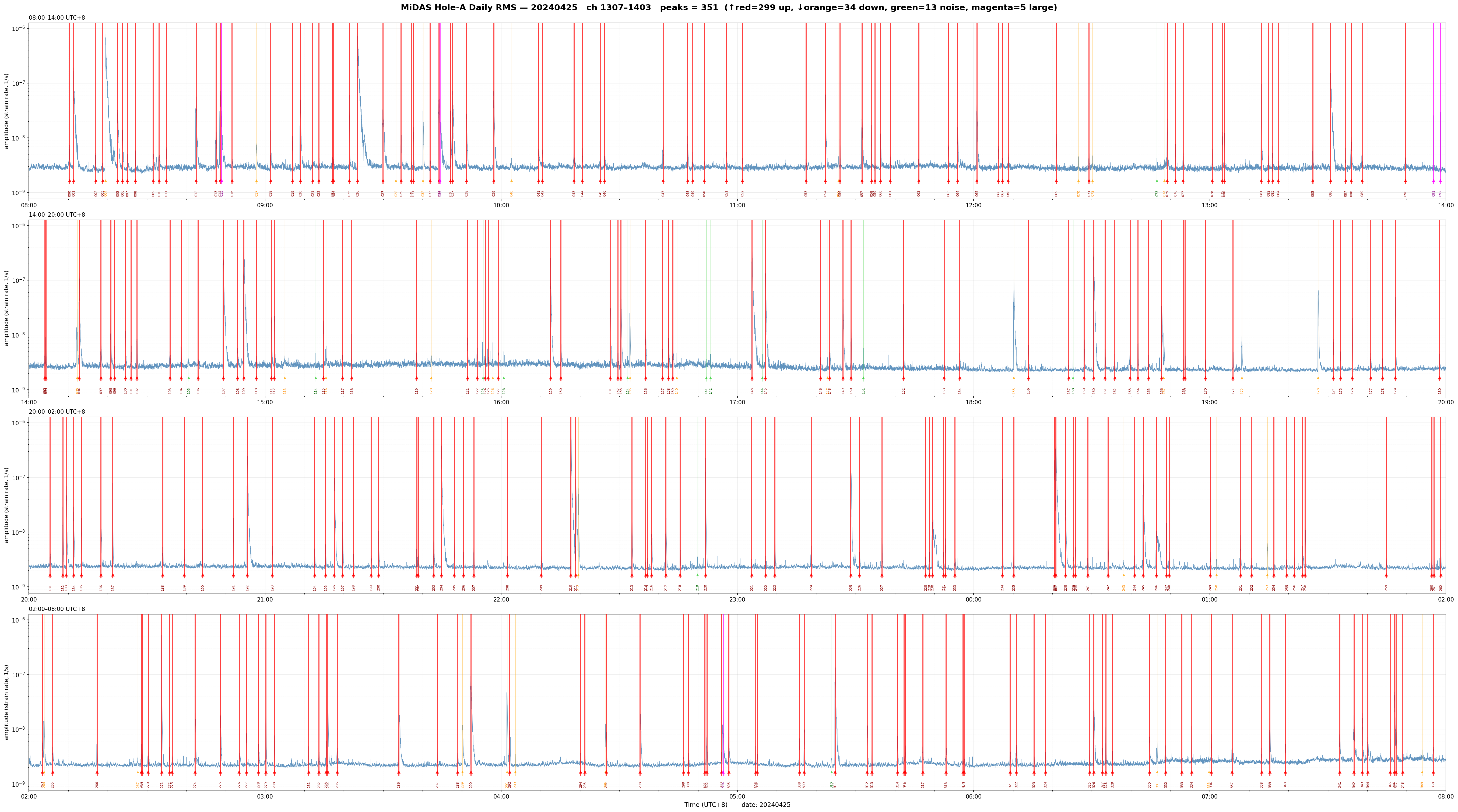This screenshot has width=1458, height=812.
Task: Click the 03:00 time tick label
Action: pos(265,797)
